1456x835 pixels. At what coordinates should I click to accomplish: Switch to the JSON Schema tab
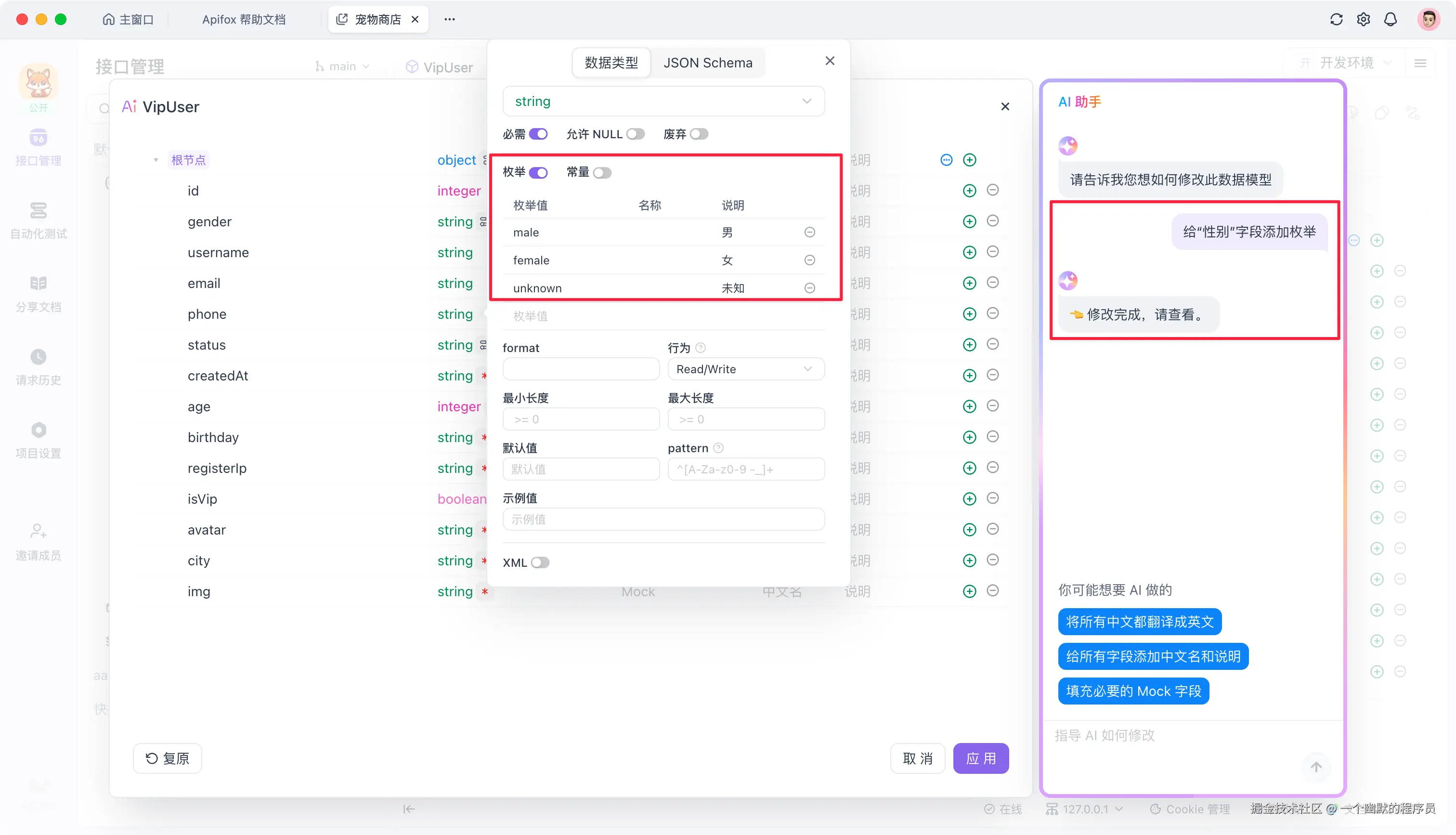click(x=708, y=63)
